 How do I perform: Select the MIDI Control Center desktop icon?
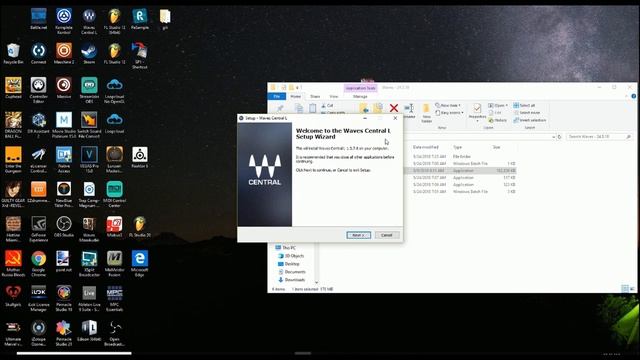click(115, 195)
